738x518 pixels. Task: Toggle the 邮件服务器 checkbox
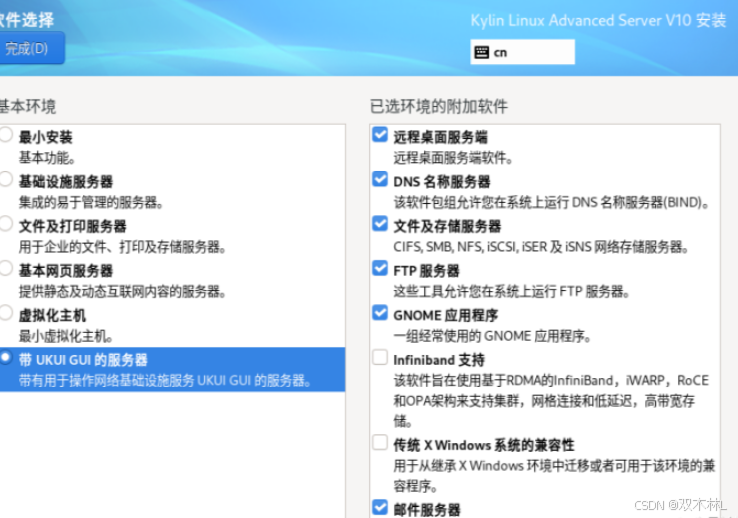[380, 507]
